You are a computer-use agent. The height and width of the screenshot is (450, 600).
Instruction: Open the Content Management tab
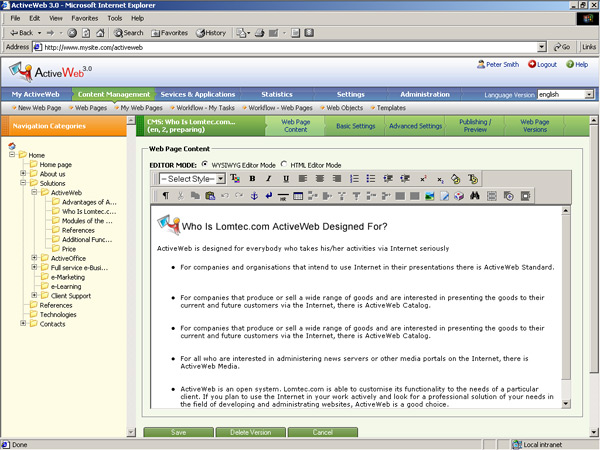point(114,94)
